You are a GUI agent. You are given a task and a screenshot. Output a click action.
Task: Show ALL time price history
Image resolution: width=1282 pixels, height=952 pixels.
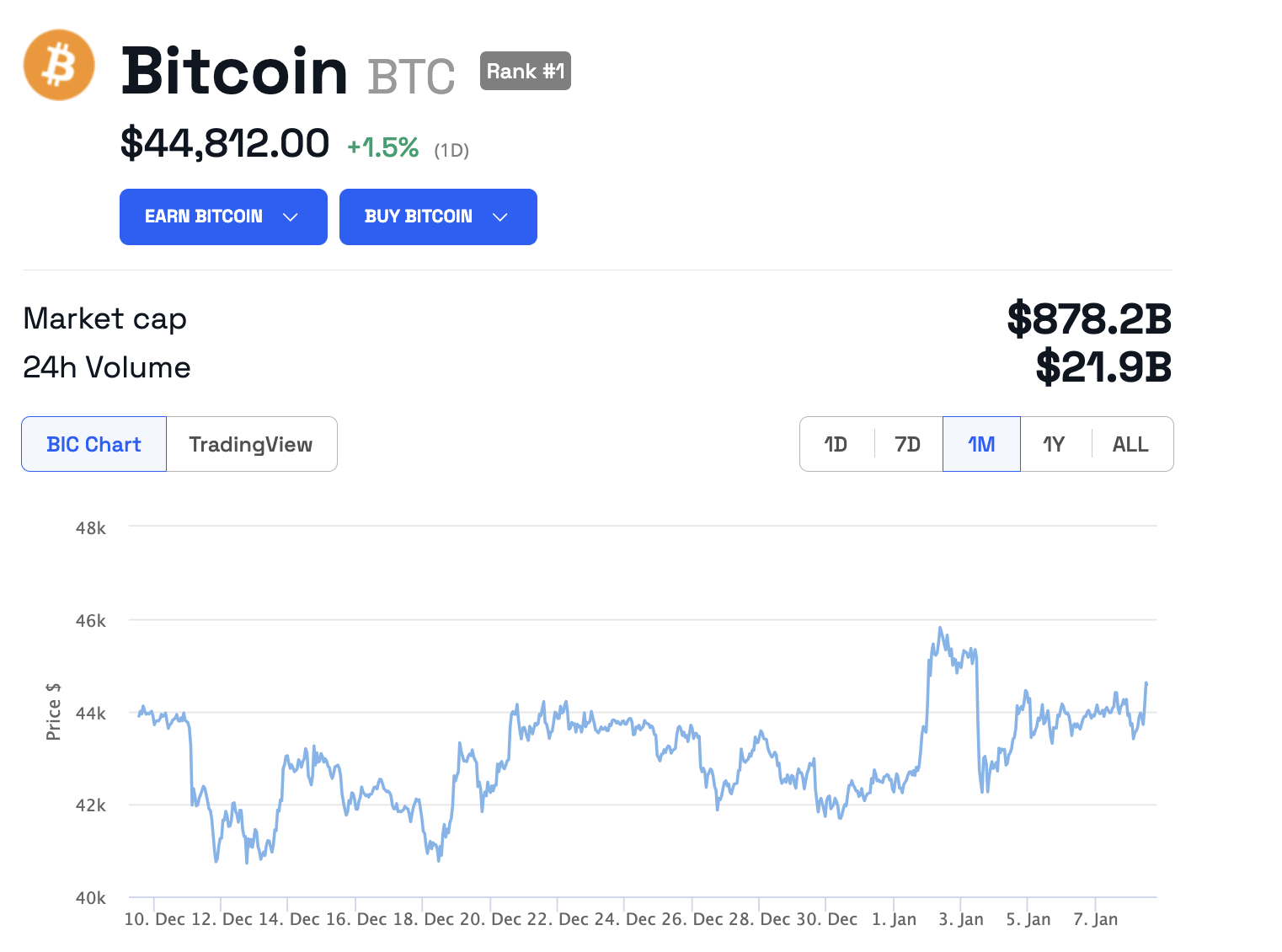1130,444
